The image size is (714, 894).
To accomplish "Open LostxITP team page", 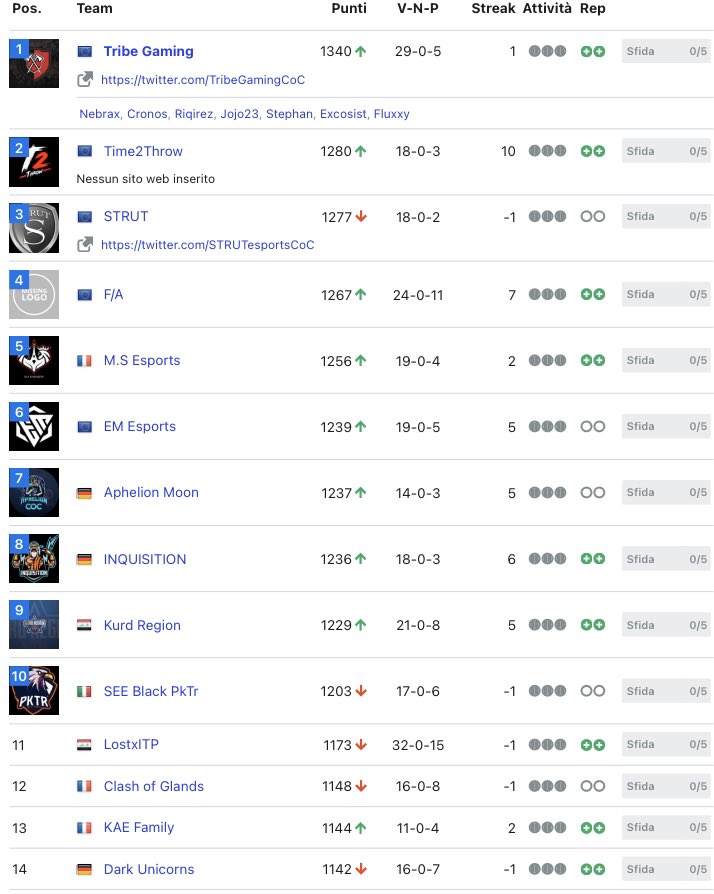I will 131,745.
